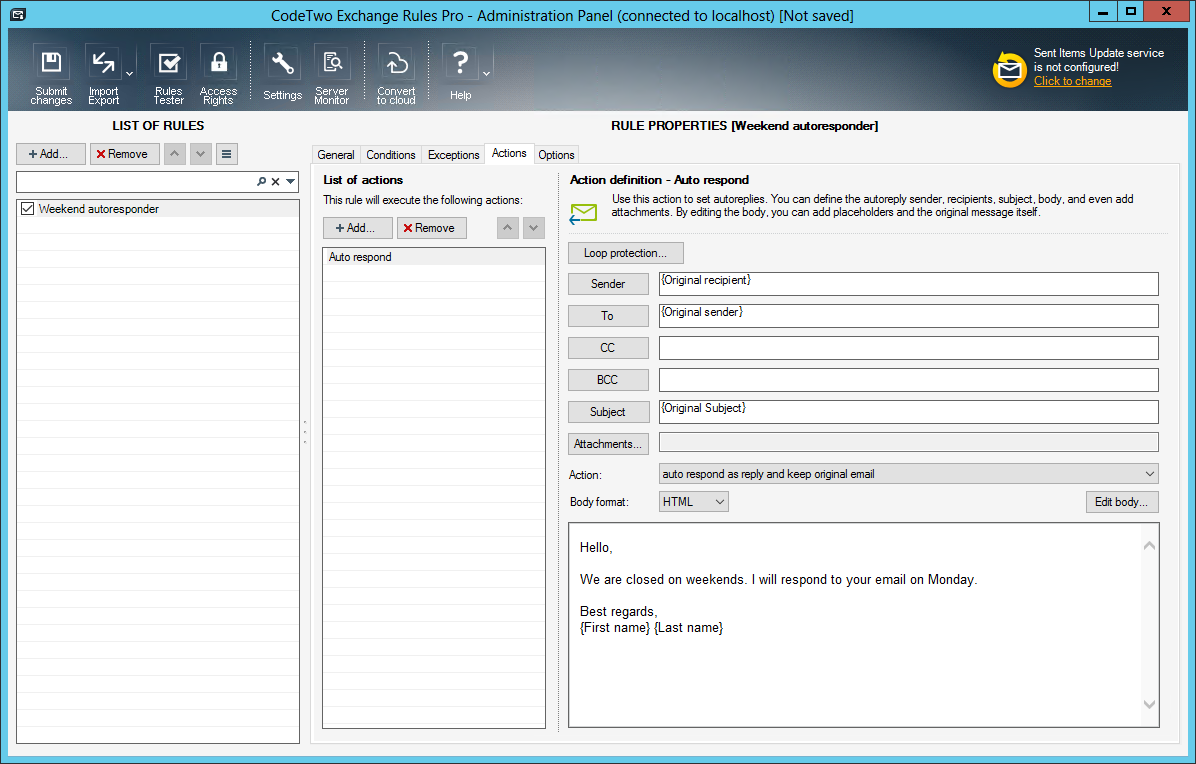The height and width of the screenshot is (764, 1196).
Task: Follow the 'Click to change' link
Action: [x=1072, y=82]
